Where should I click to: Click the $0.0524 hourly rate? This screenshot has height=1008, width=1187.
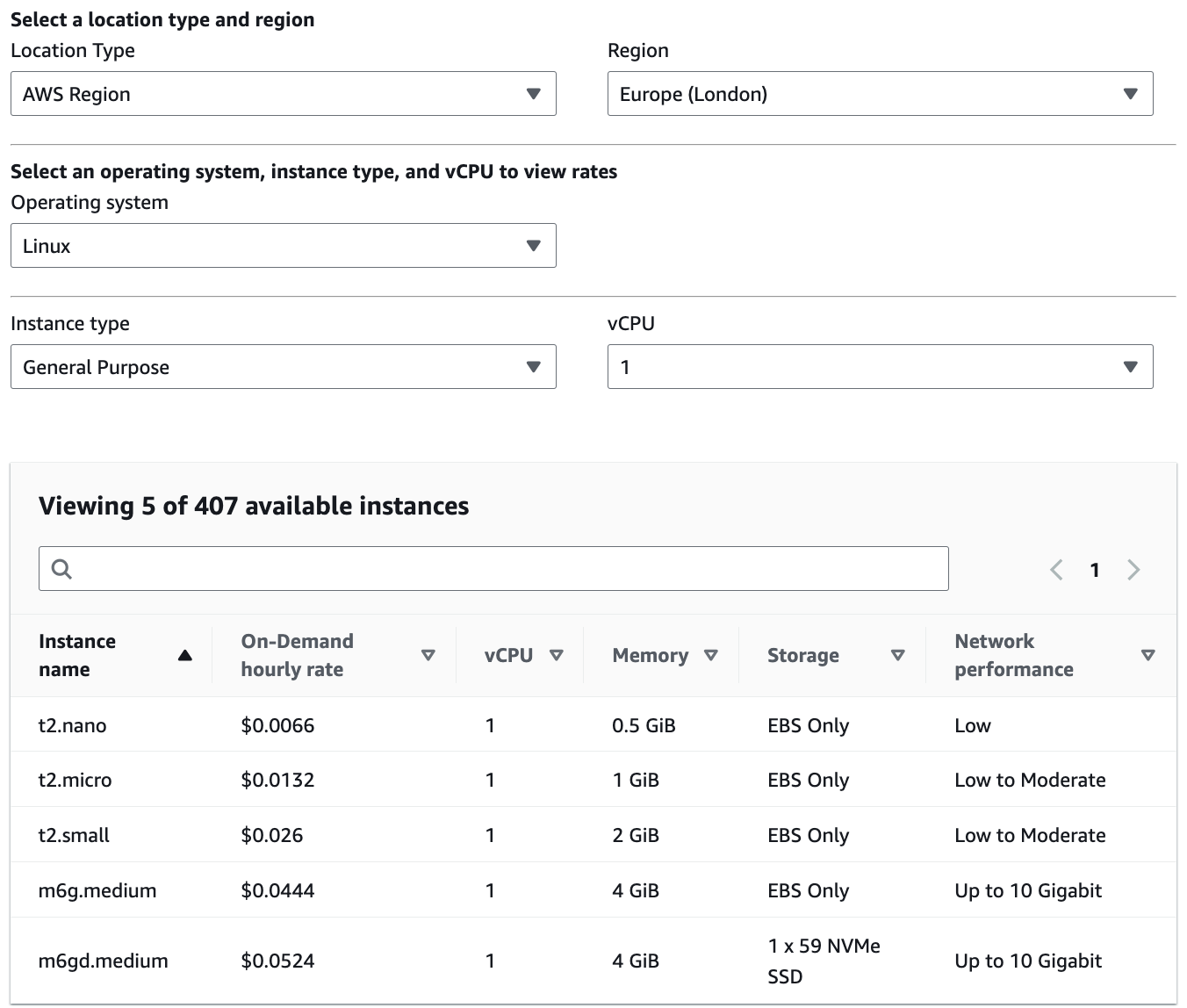coord(277,961)
